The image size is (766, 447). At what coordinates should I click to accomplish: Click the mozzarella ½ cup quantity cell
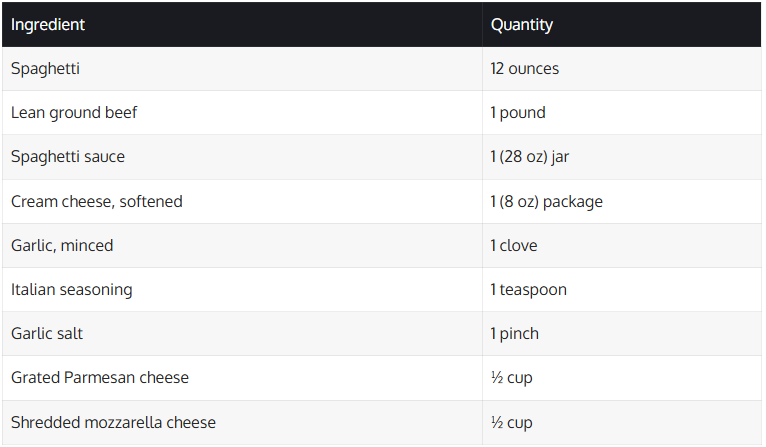[511, 422]
